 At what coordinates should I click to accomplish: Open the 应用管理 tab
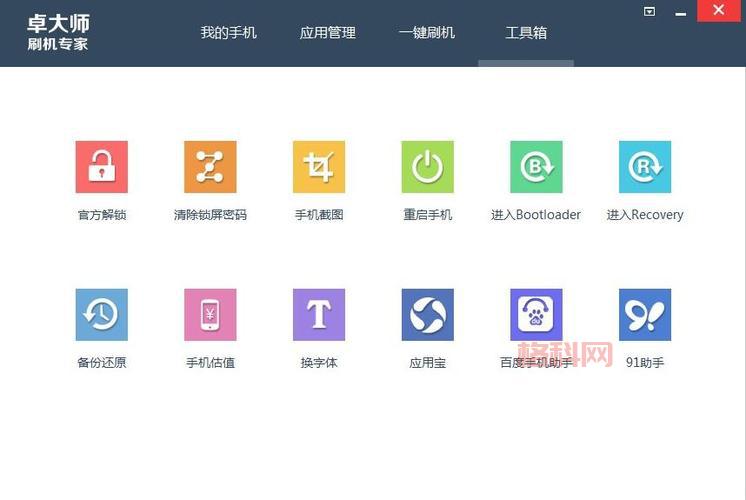(328, 32)
